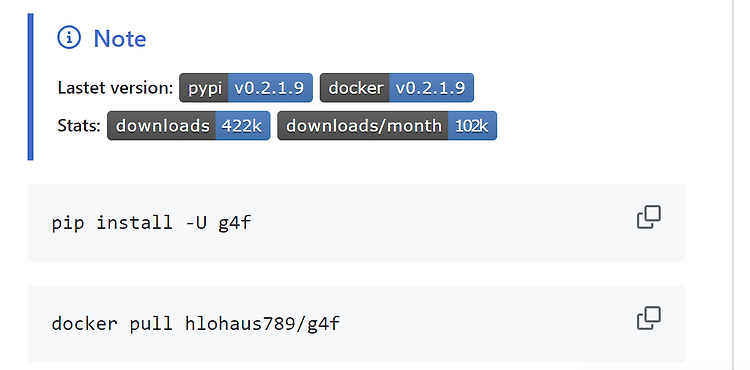Viewport: 750px width, 370px height.
Task: Click the 'Lastet version:' label
Action: coord(115,88)
